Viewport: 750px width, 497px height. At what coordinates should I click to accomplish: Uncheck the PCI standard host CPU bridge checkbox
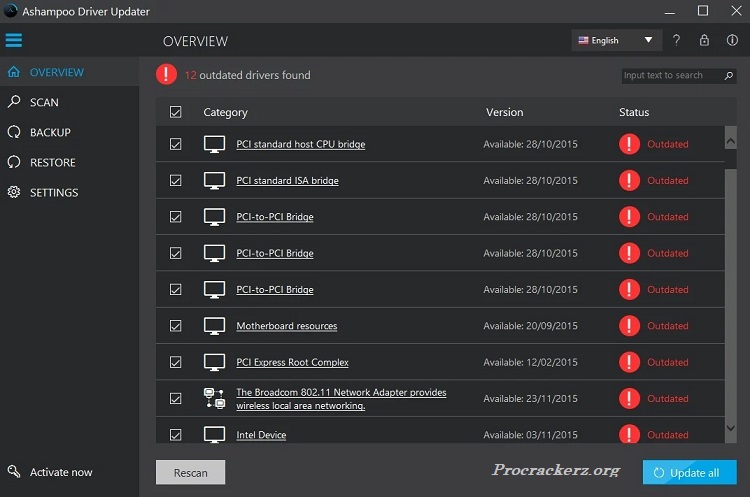tap(176, 144)
